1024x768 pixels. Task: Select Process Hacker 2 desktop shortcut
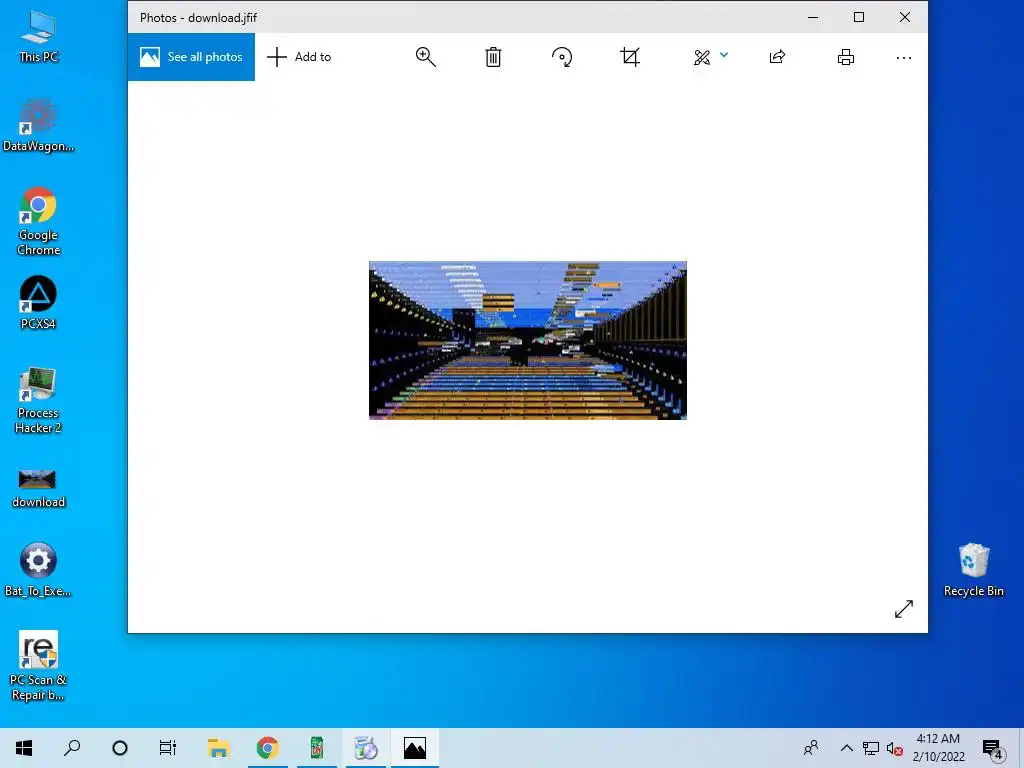pos(39,400)
